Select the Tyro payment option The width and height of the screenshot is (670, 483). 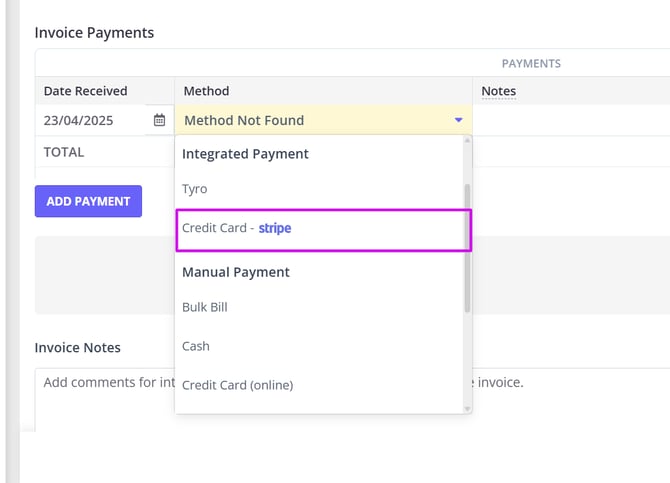point(195,188)
